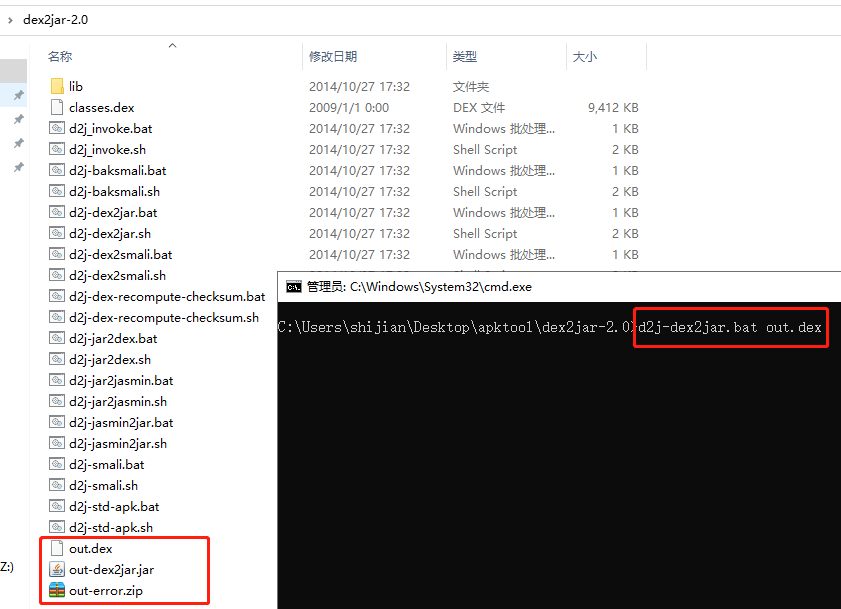Sort files by the 大小 column
The width and height of the screenshot is (841, 609).
583,57
